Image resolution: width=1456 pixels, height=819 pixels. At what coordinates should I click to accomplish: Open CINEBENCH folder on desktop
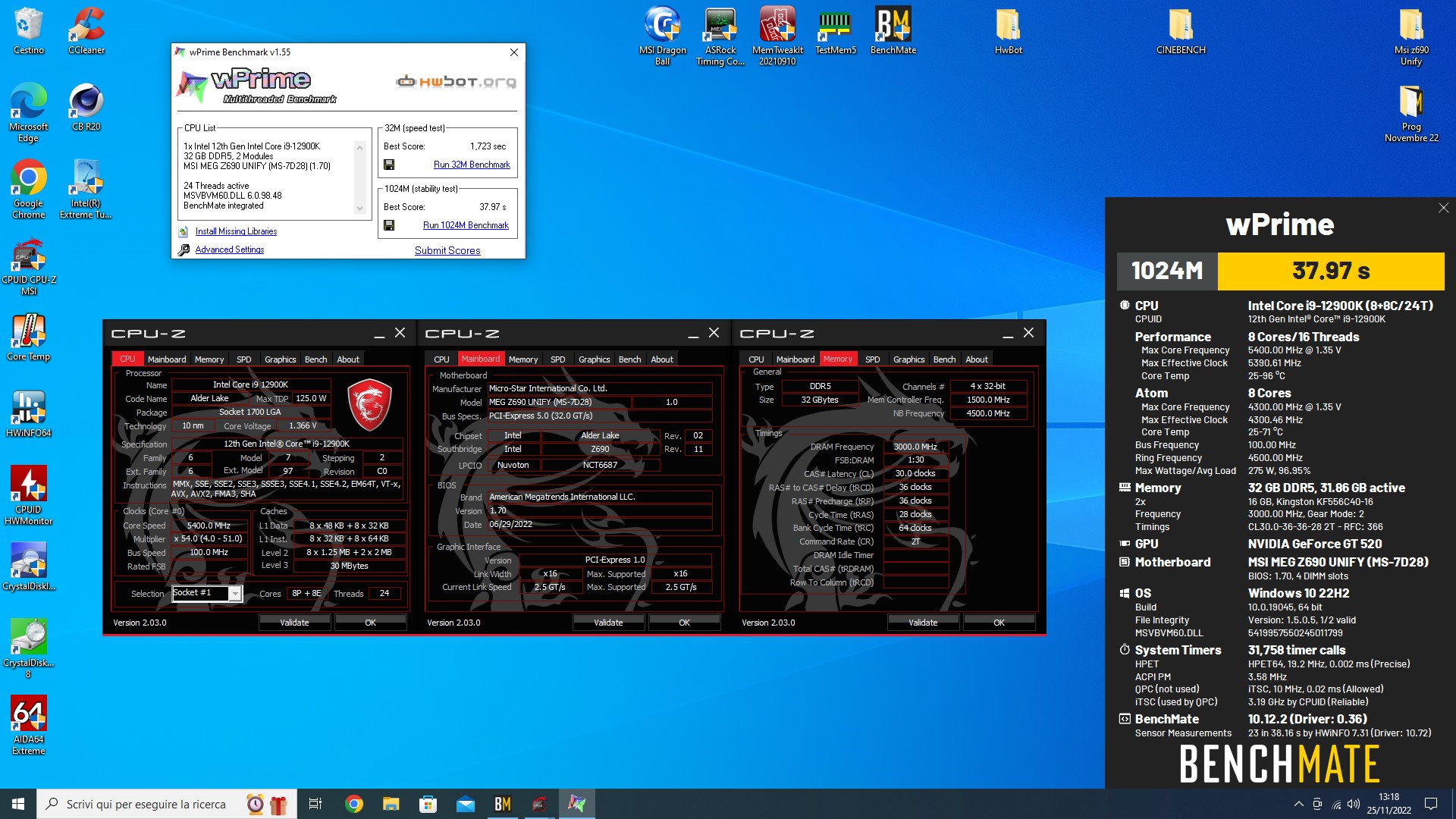1181,30
